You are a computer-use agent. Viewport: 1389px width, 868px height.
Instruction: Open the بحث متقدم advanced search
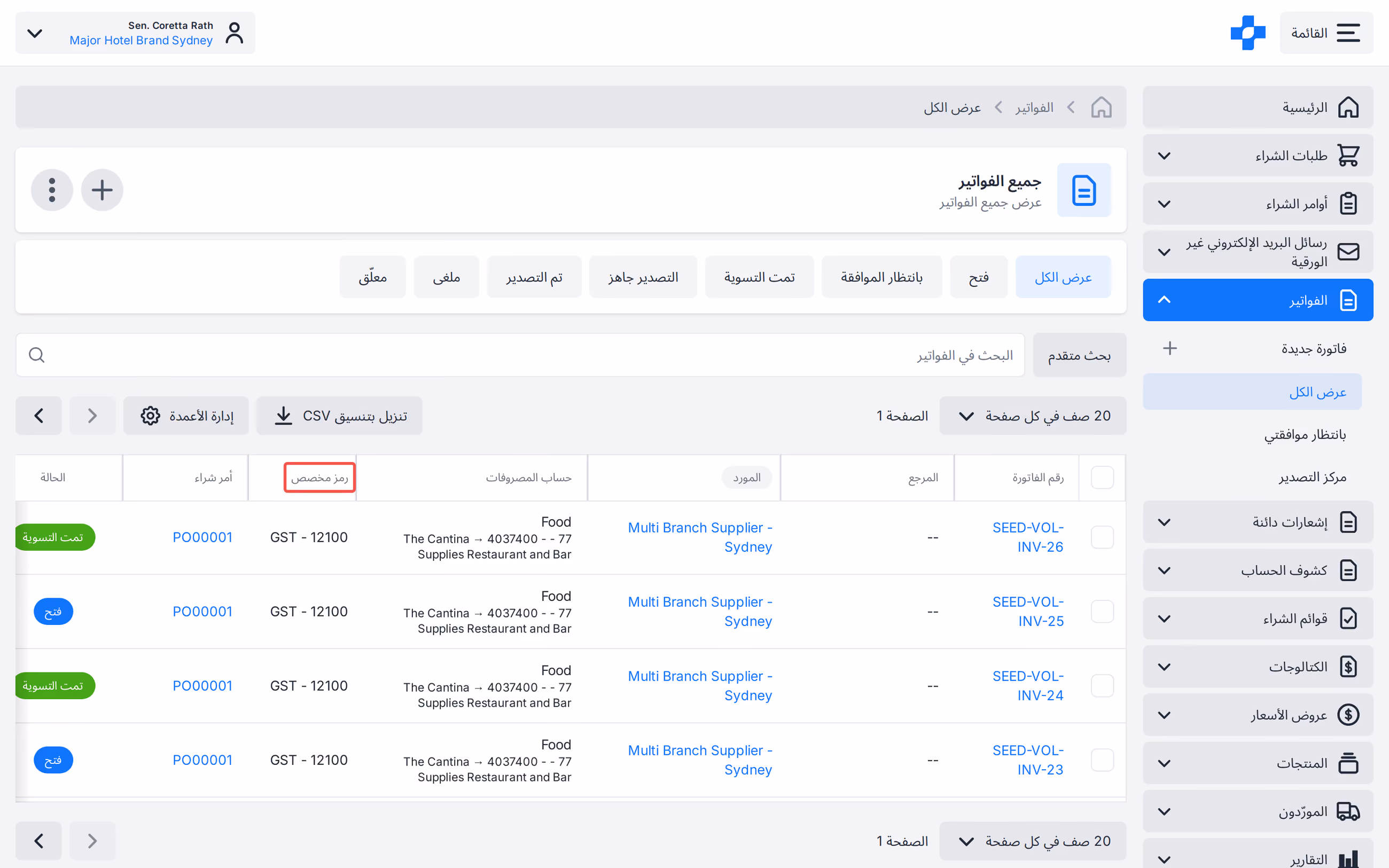1079,355
